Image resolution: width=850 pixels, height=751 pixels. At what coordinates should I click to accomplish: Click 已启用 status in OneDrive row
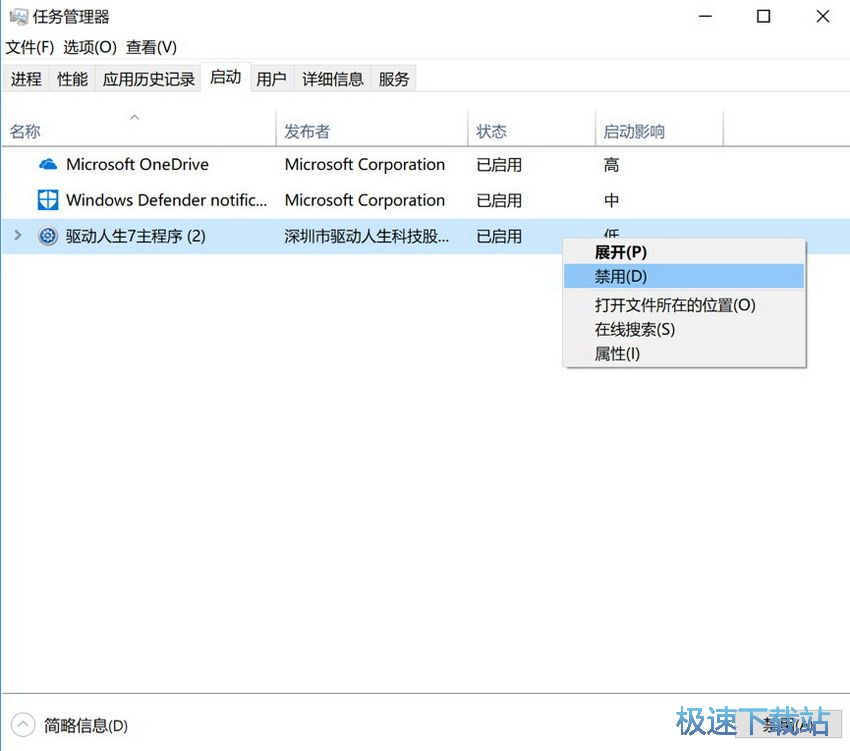click(x=499, y=164)
